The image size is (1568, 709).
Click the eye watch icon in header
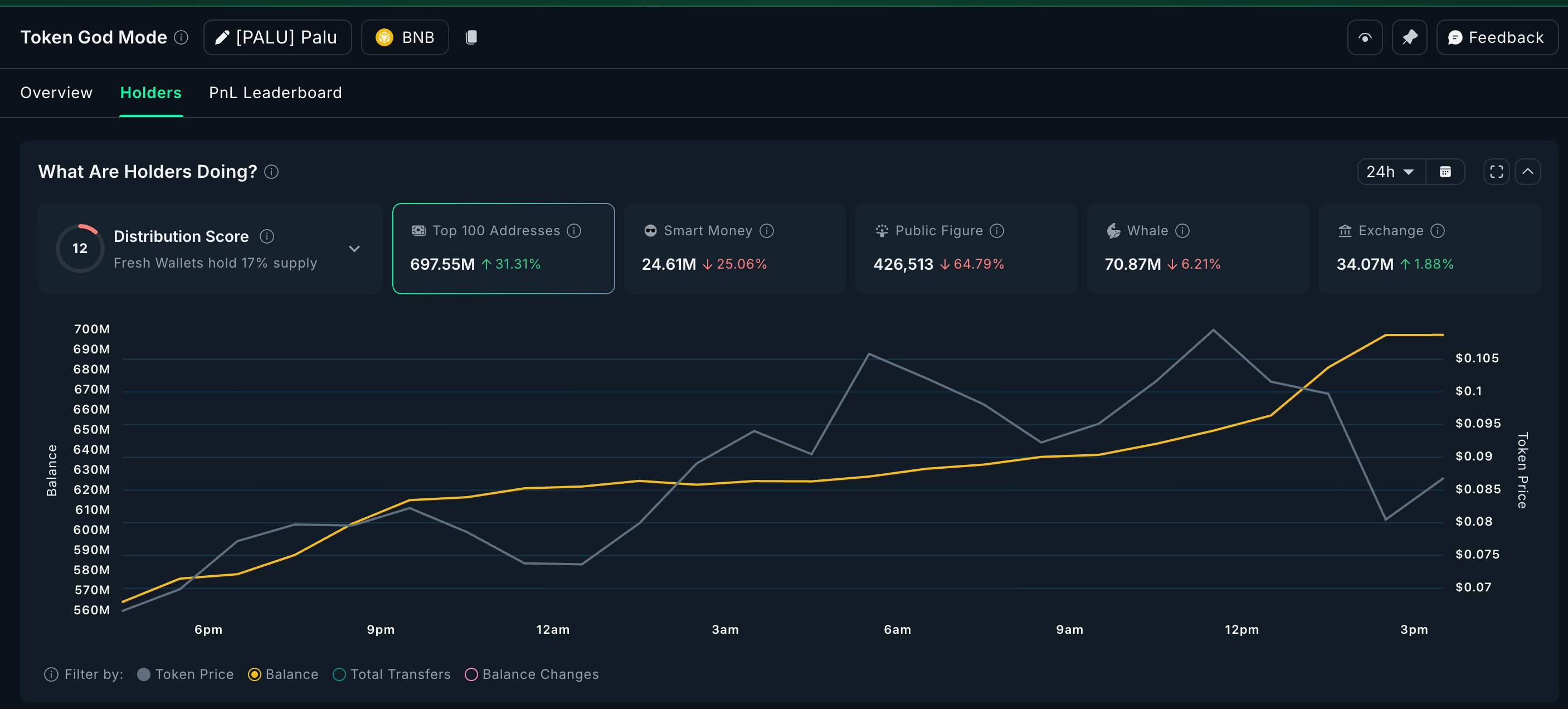(x=1365, y=37)
